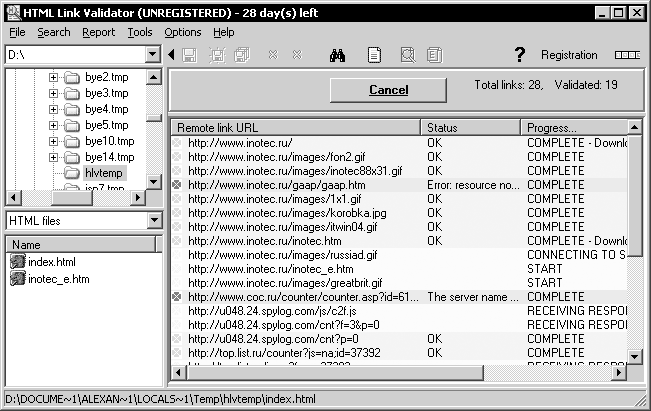Viewport: 651px width, 411px height.
Task: Click the Cancel button
Action: [388, 90]
